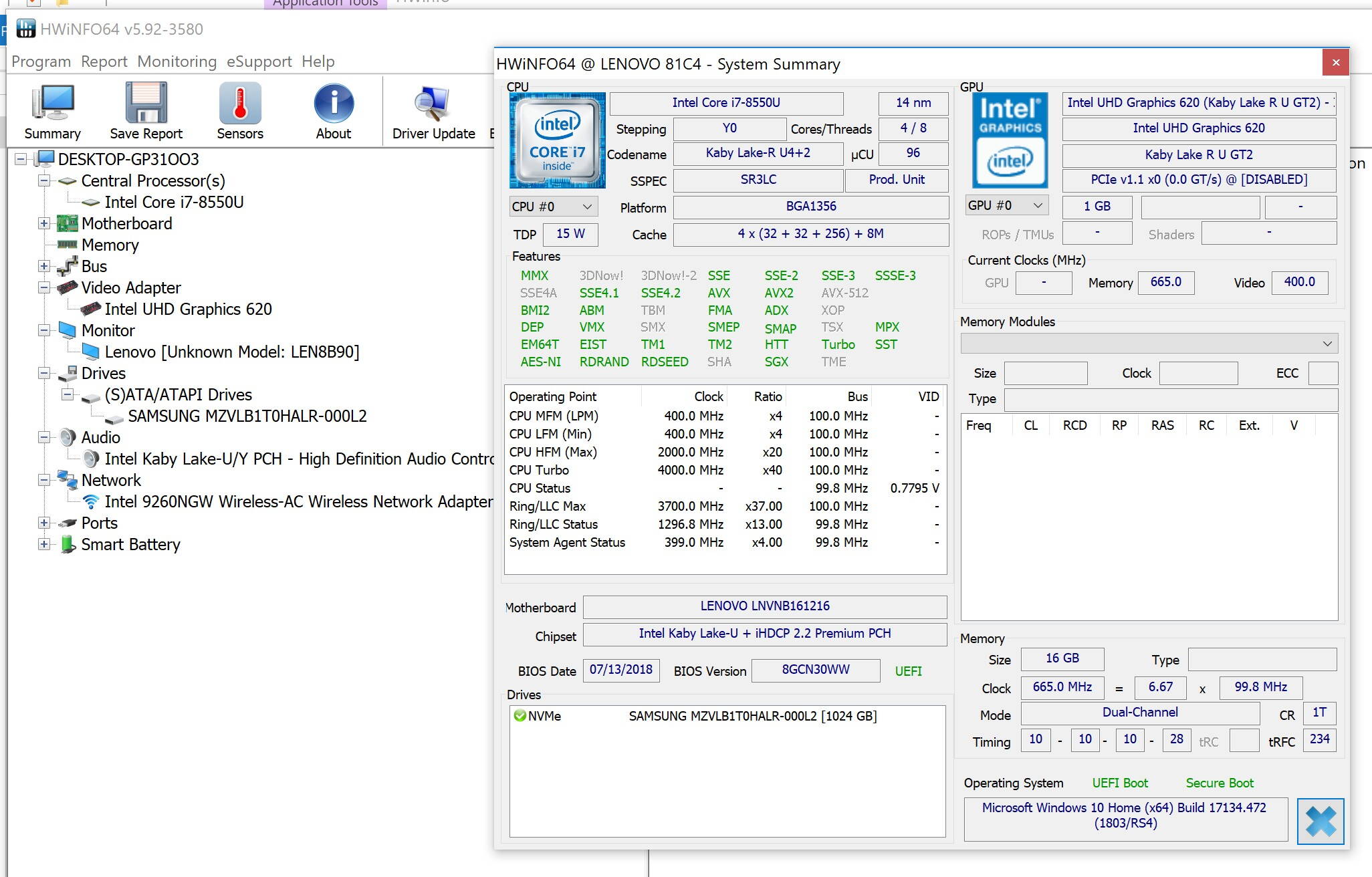Select Intel Kaby Lake-U/Y PCH audio item

tap(299, 459)
